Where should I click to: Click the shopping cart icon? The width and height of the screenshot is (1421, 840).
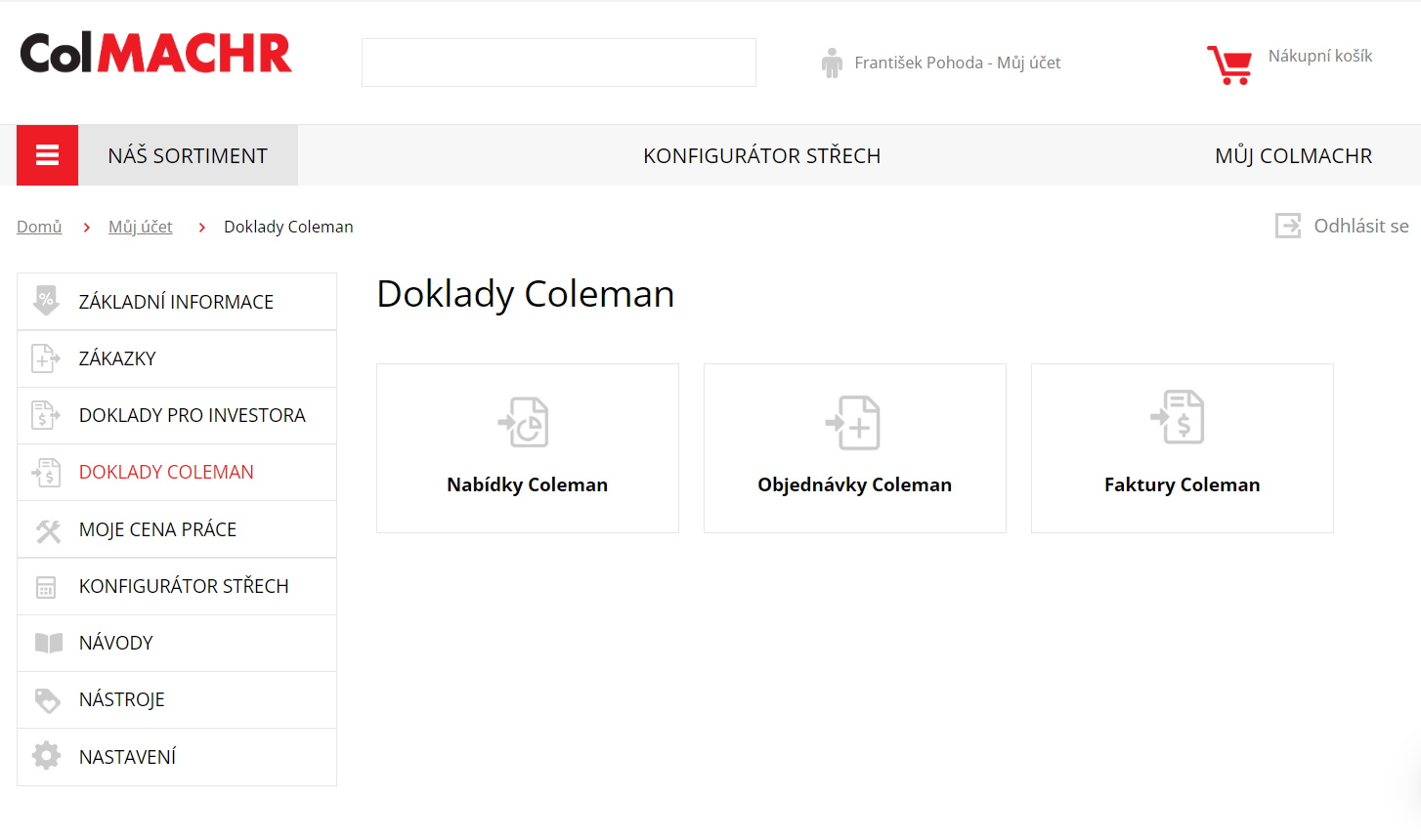(x=1229, y=64)
